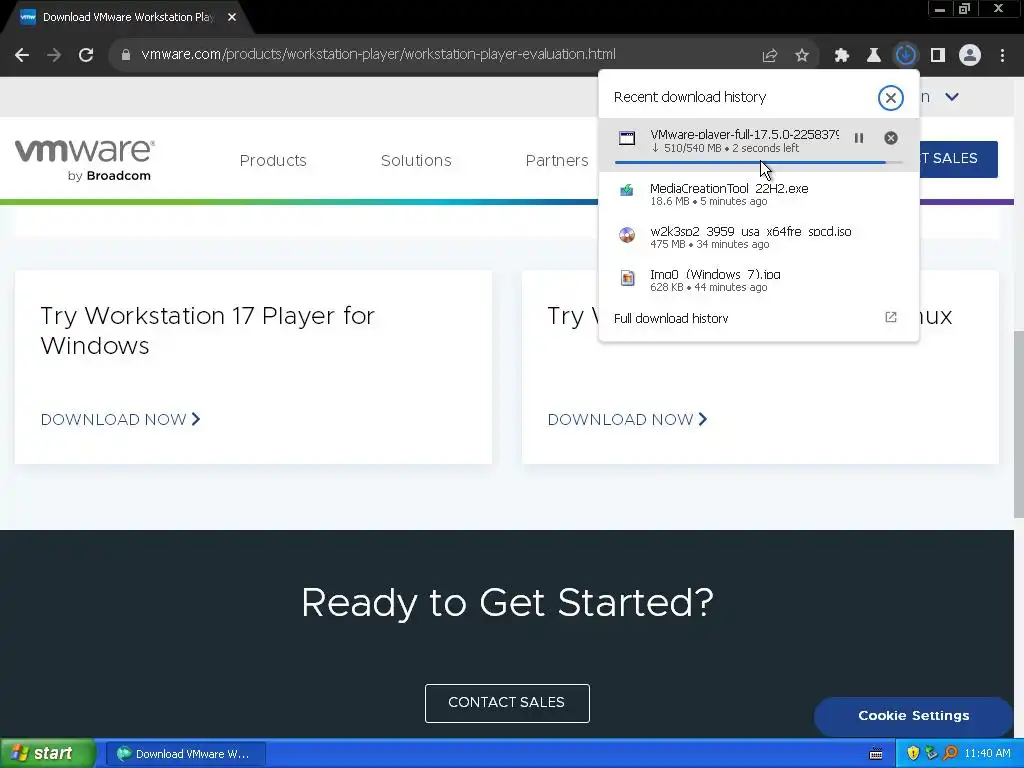Open Cookie Settings
The height and width of the screenshot is (768, 1024).
(x=913, y=716)
